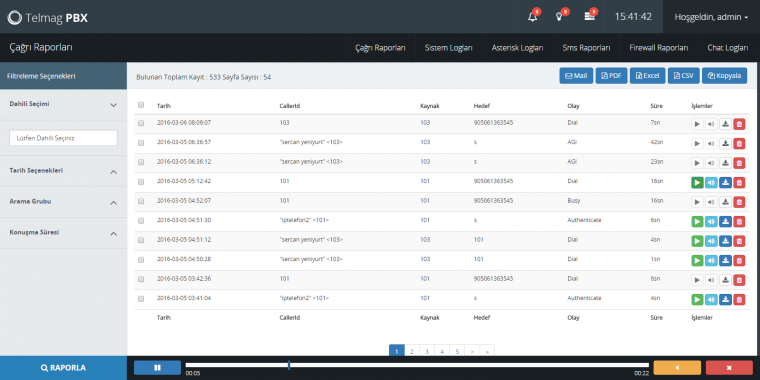Switch to the Sms Raporları tab
760x380 pixels.
(x=586, y=48)
